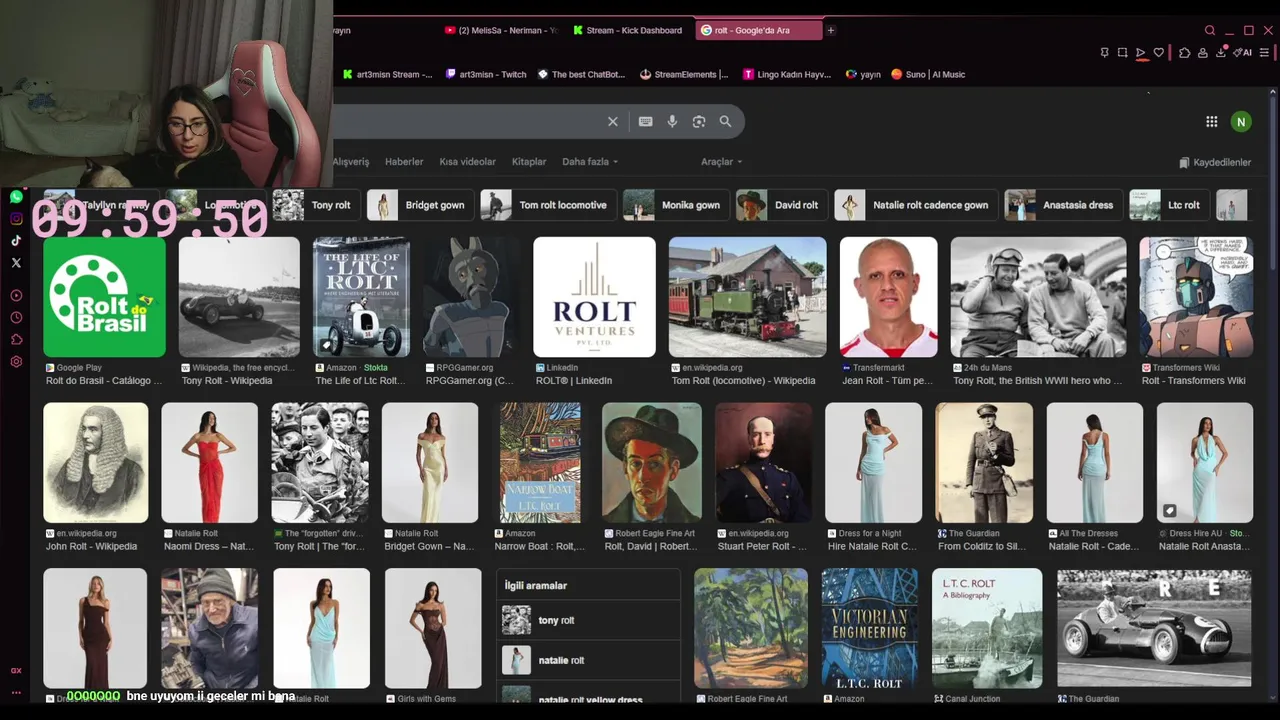Open extensions cube in top toolbar
1280x720 pixels.
(x=1185, y=53)
